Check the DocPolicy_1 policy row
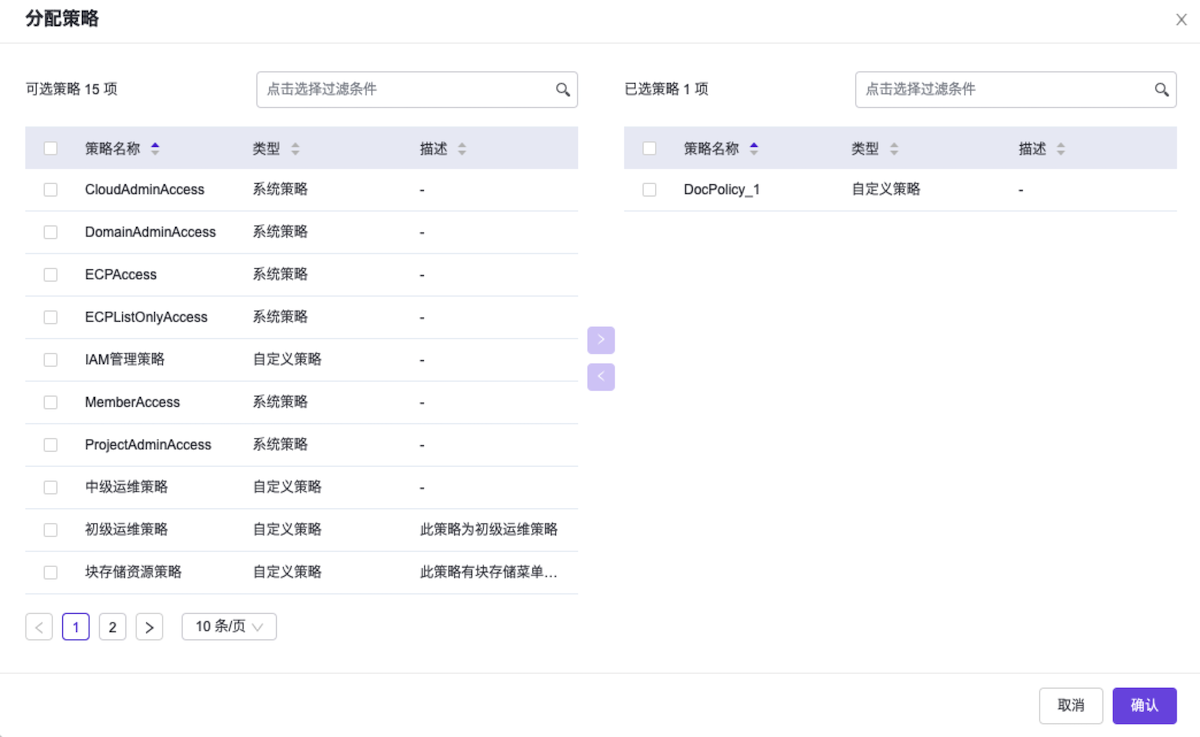The height and width of the screenshot is (737, 1200). point(648,189)
